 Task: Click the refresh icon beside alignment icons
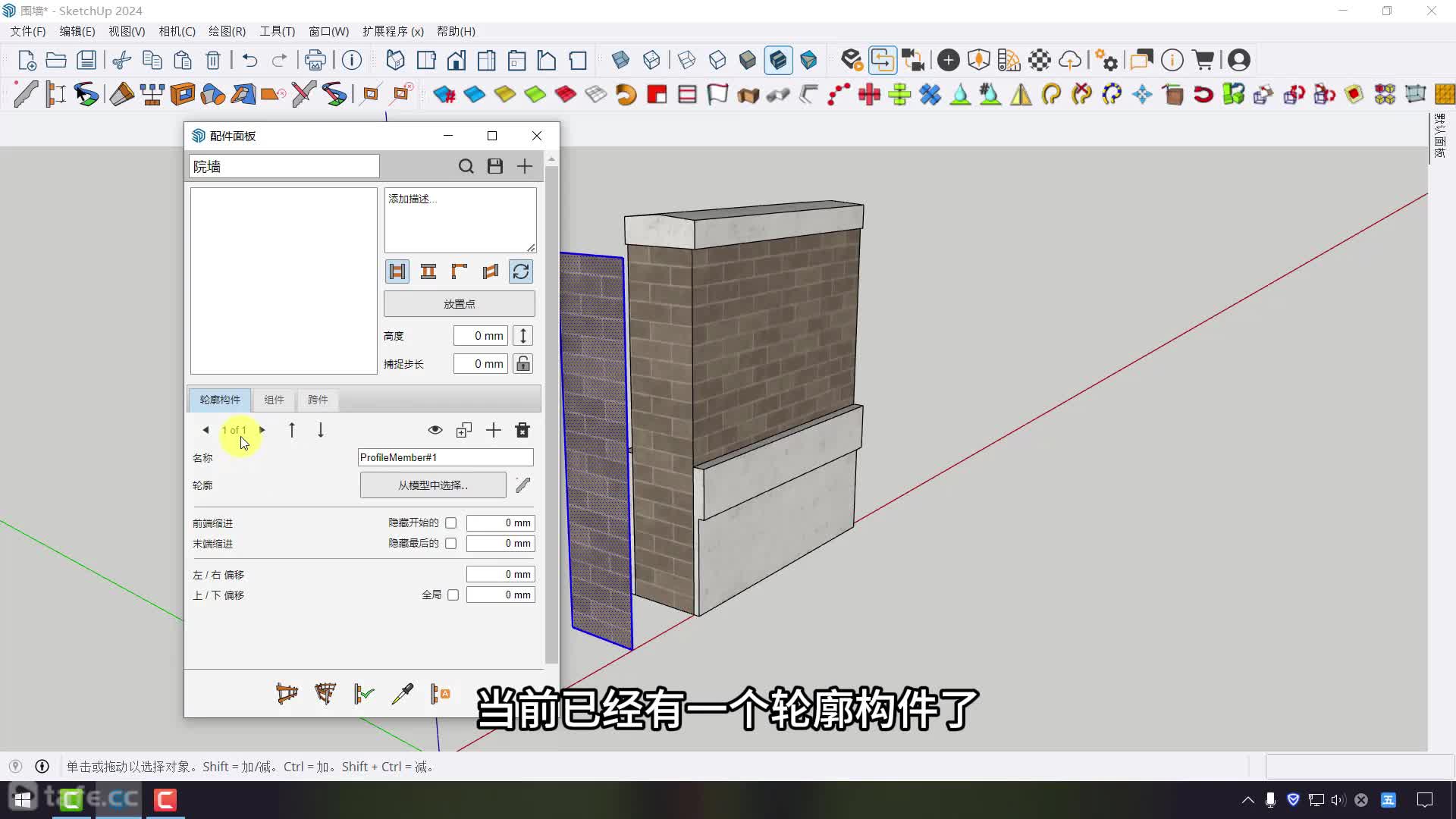(x=521, y=271)
